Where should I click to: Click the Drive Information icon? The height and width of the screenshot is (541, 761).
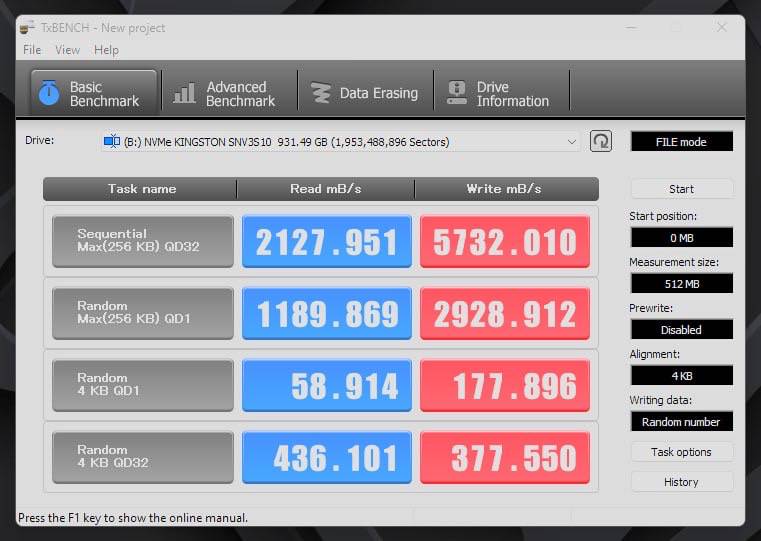click(x=457, y=93)
